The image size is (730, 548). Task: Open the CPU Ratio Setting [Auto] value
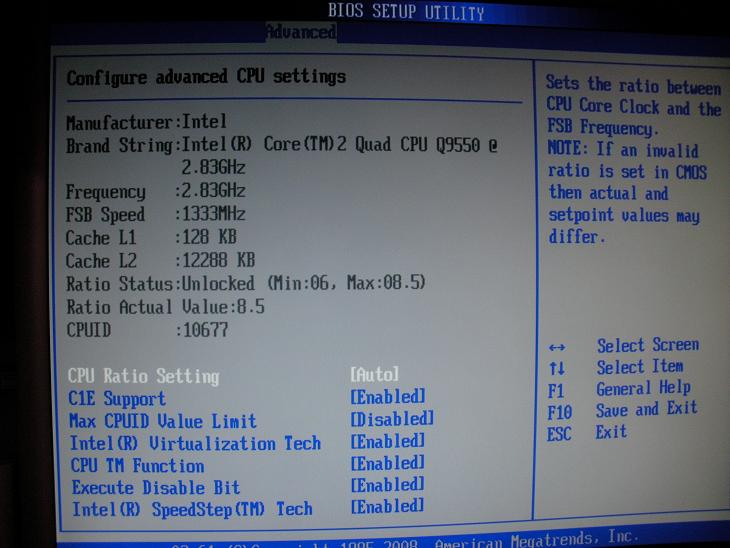point(375,374)
